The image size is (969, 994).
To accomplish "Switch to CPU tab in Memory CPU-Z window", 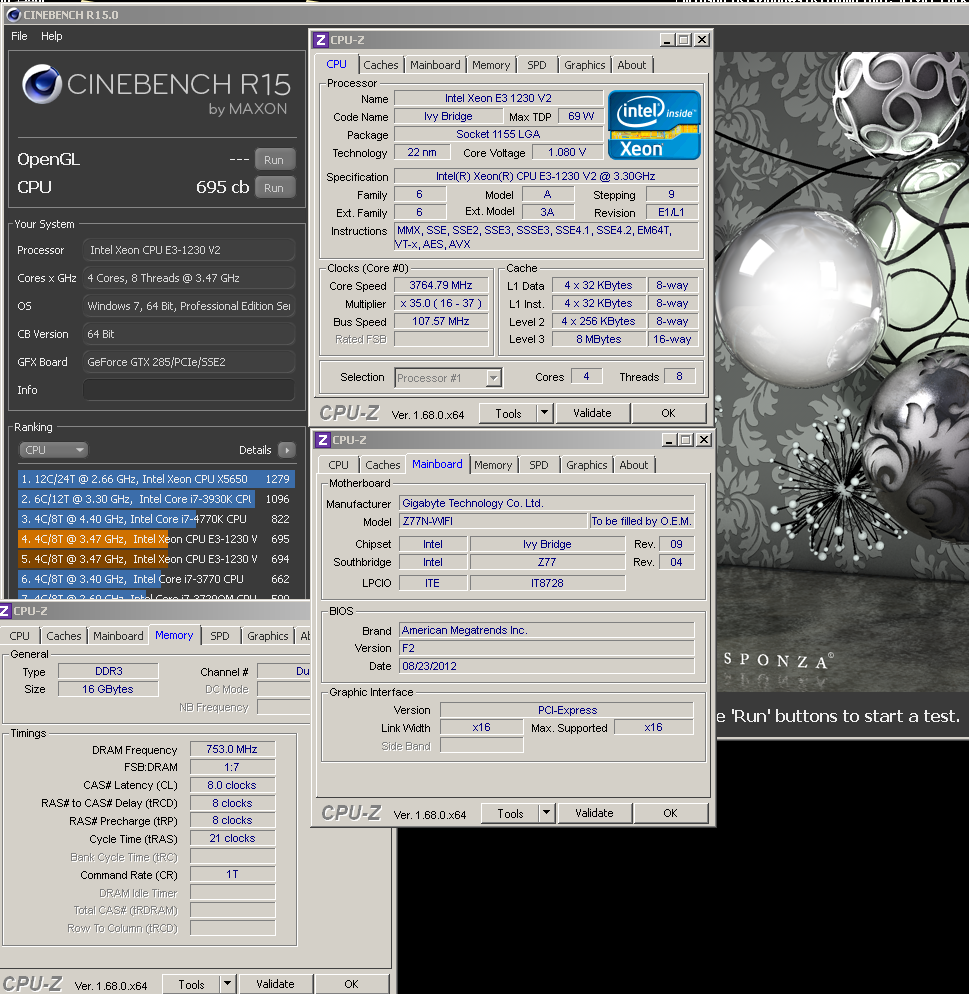I will pos(20,636).
